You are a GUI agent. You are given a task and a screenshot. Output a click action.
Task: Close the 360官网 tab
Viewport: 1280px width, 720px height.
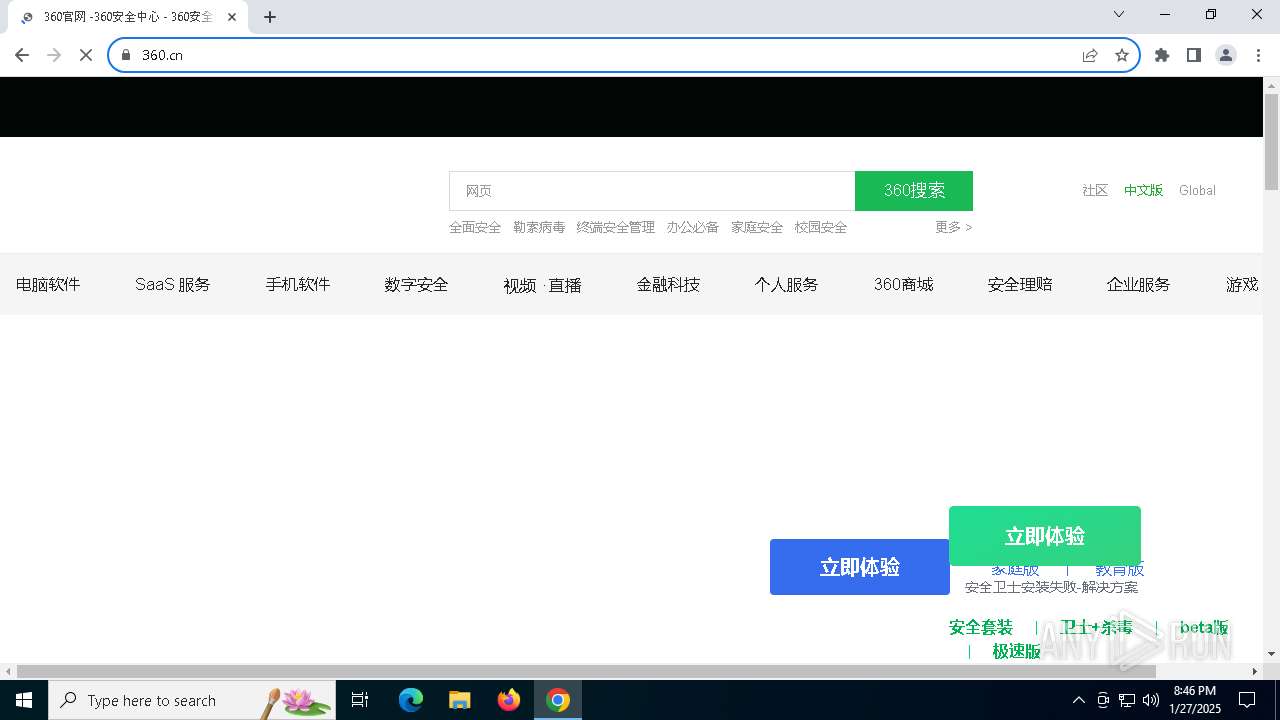(232, 17)
